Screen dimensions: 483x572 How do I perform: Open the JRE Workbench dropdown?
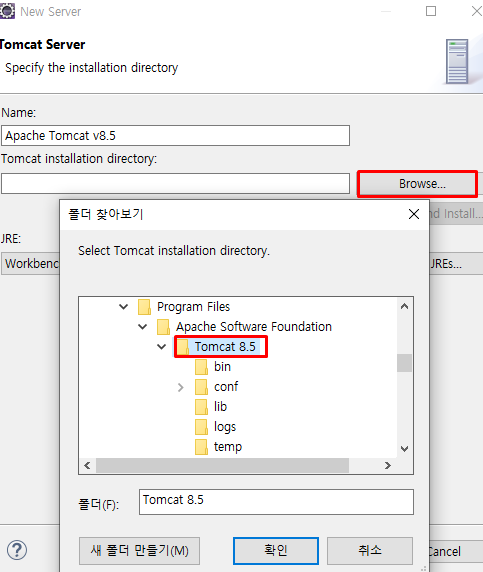31,263
